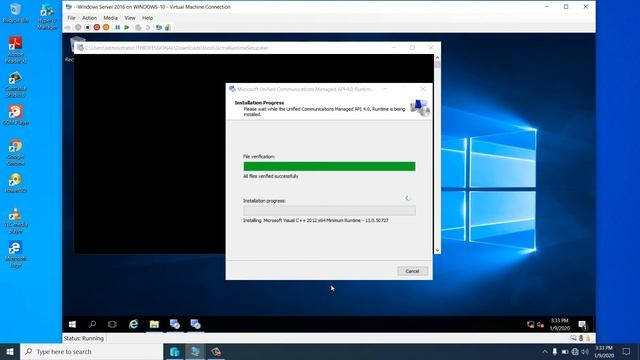Select the GOM Player desktop shortcut
Image resolution: width=640 pixels, height=360 pixels.
click(x=16, y=115)
